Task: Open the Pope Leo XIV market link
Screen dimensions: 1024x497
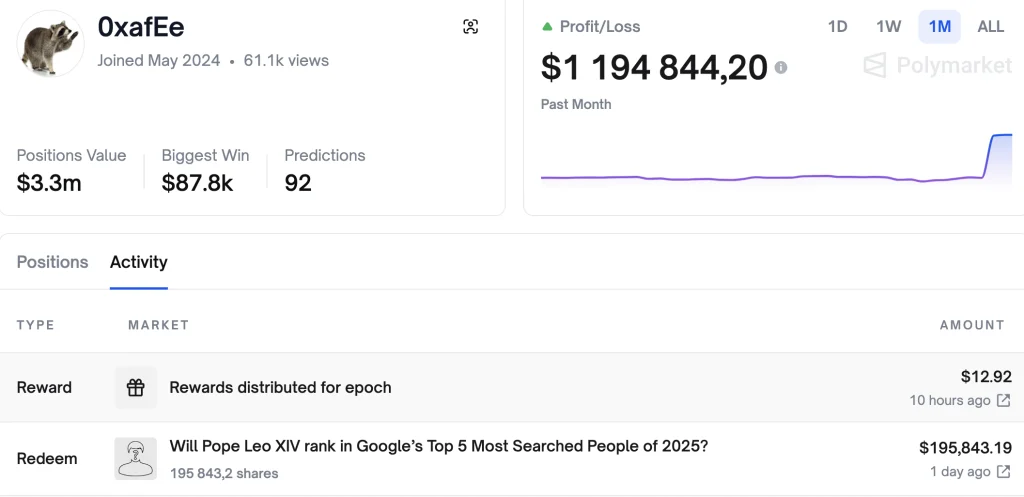Action: coord(438,446)
